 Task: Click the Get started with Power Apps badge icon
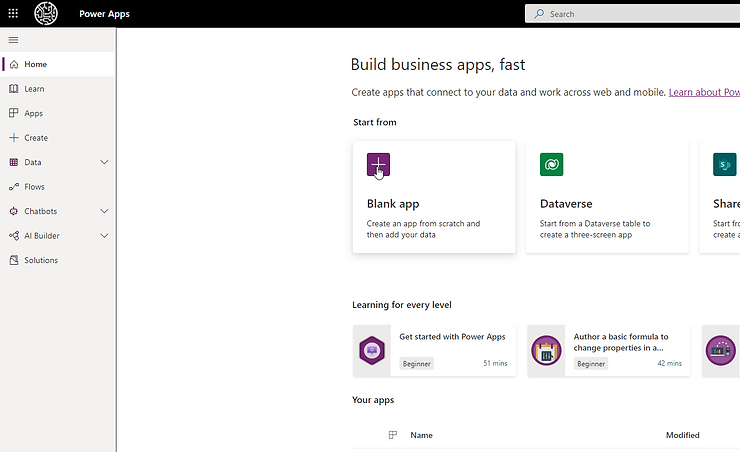(x=372, y=350)
